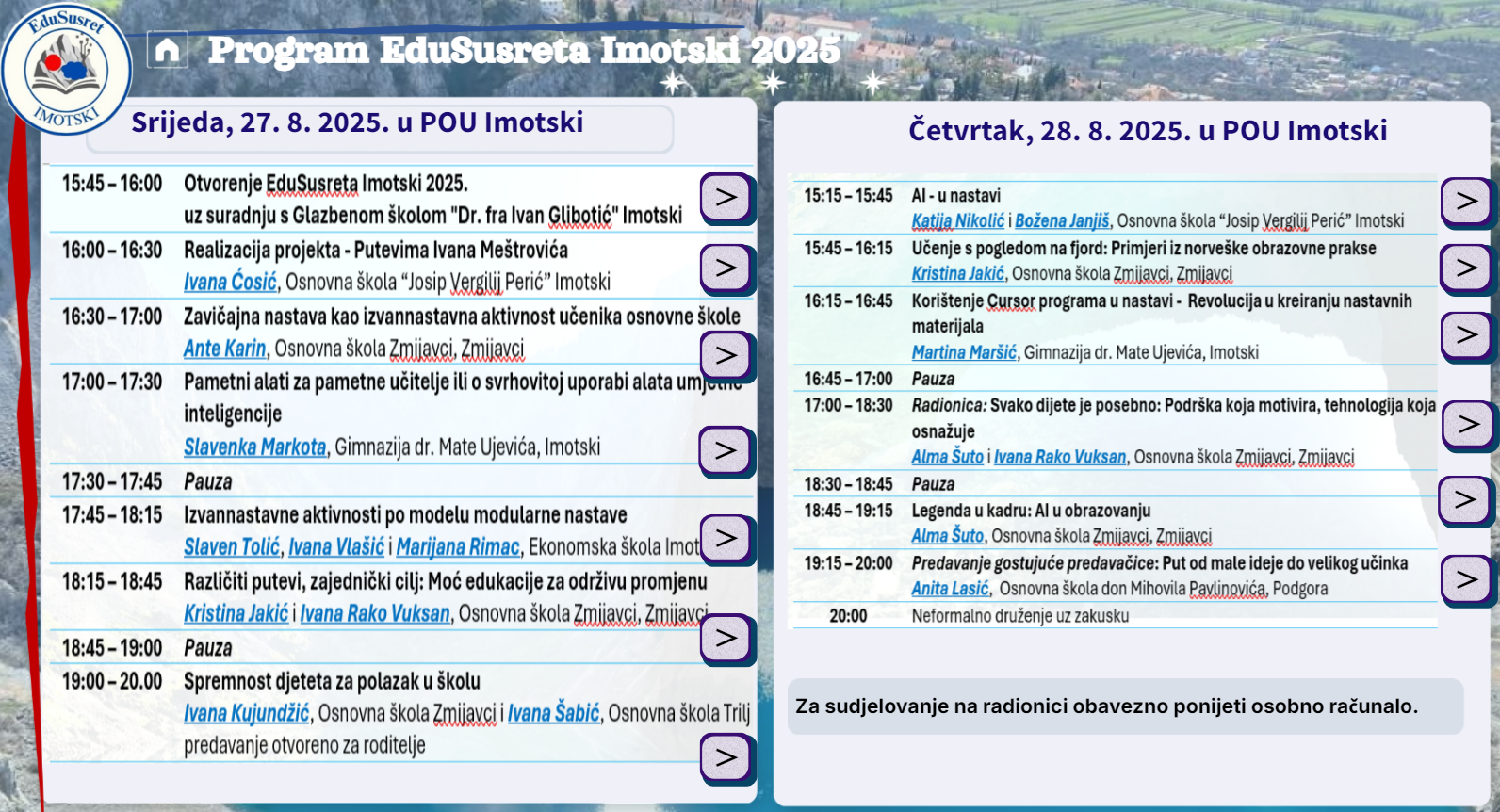This screenshot has width=1500, height=812.
Task: Open Katija Nikolić speaker link
Action: tap(957, 220)
